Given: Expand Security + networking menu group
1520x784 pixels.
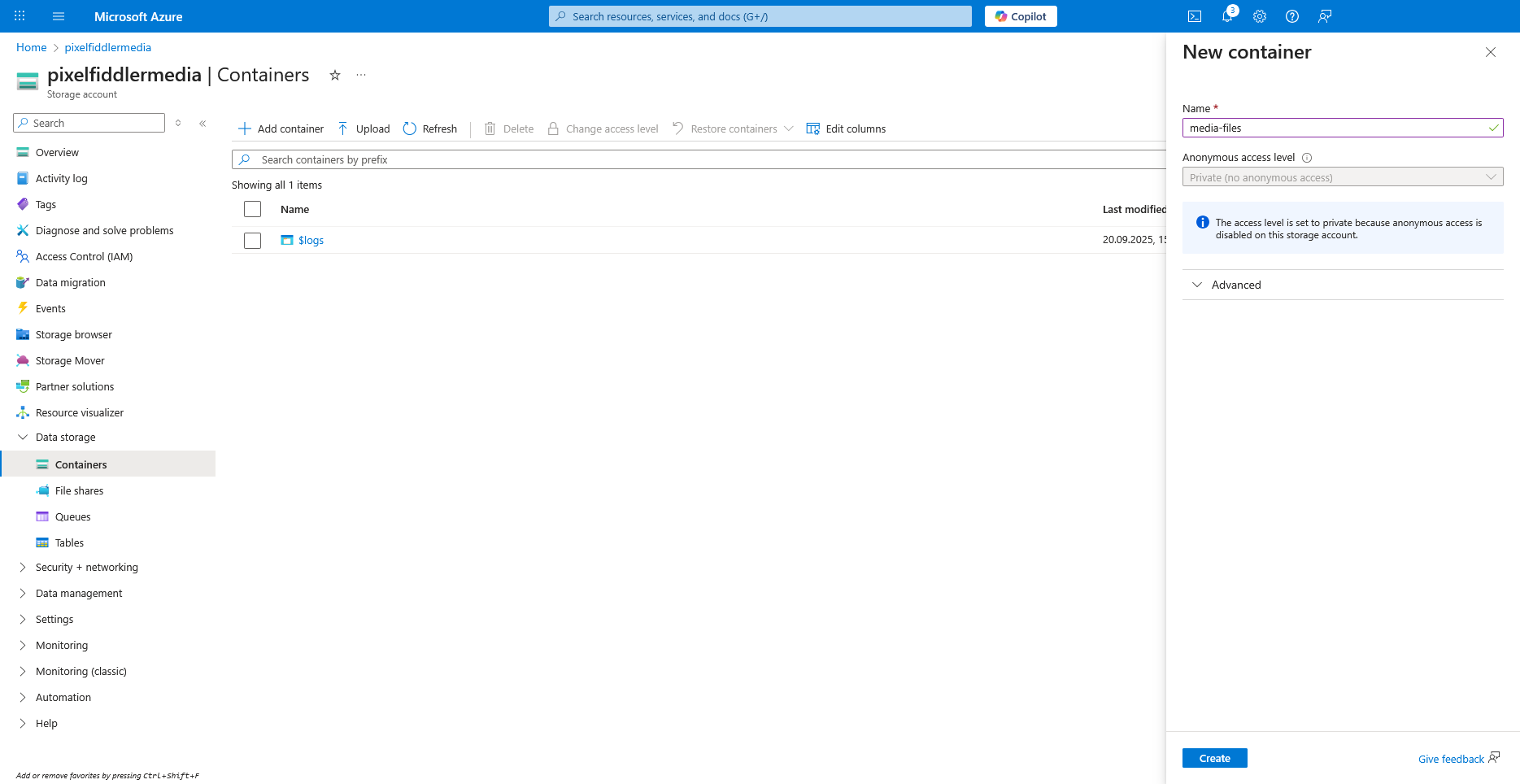Looking at the screenshot, I should (x=86, y=568).
